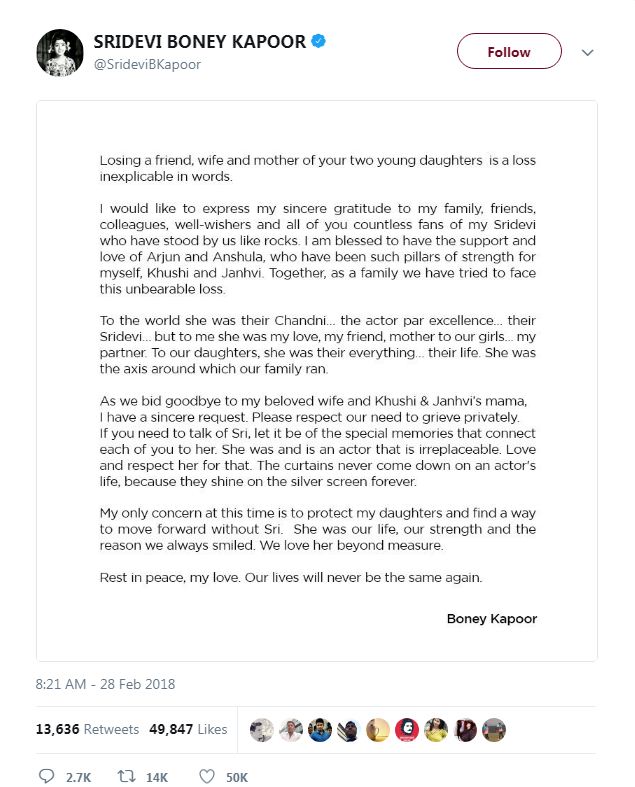Open the @SrideviBKapoor handle link
Screen dimensions: 635x787
click(x=147, y=64)
